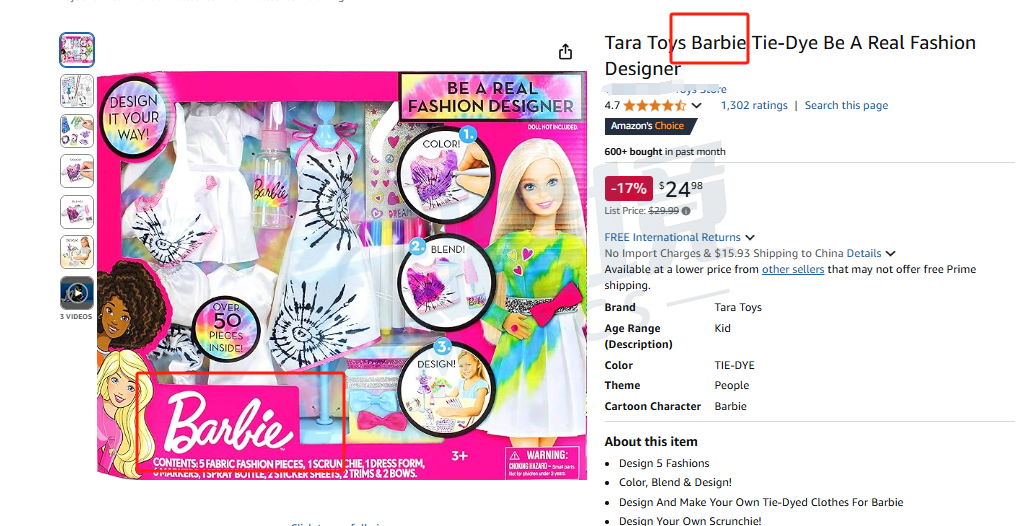Open the list price info icon
Image resolution: width=1025 pixels, height=526 pixels.
click(686, 211)
